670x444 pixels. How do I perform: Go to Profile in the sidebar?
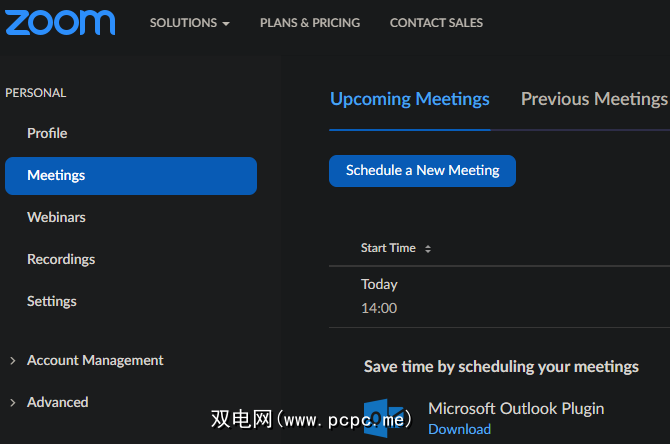[47, 133]
